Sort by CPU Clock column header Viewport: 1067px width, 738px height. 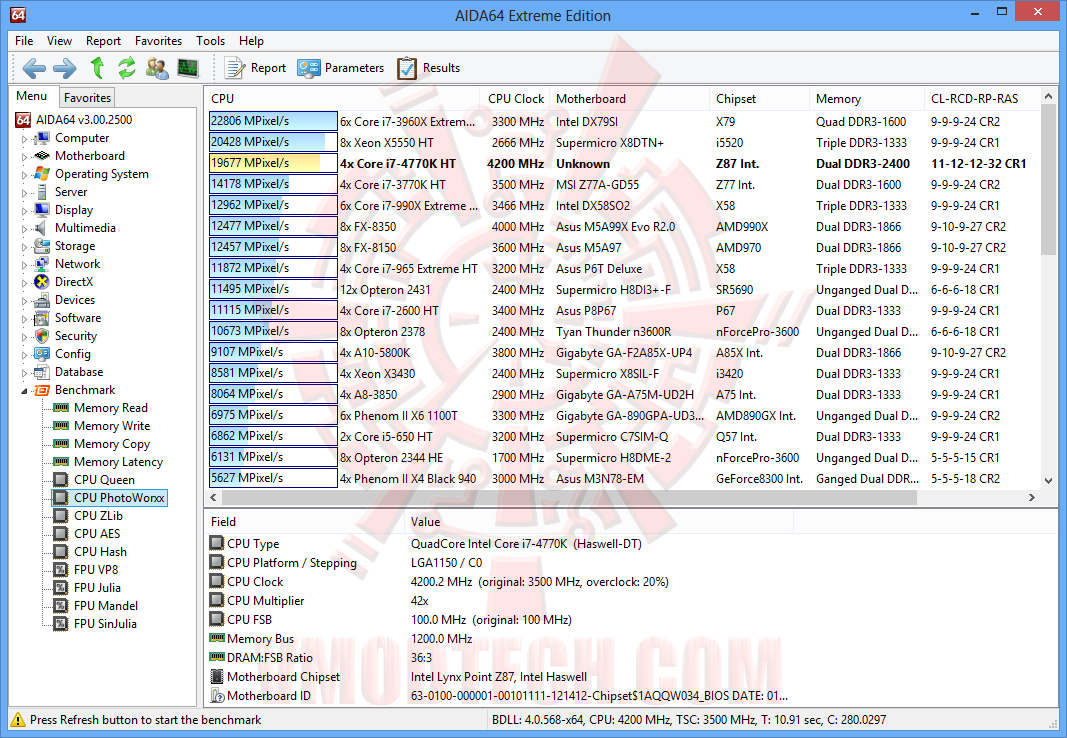click(x=515, y=99)
